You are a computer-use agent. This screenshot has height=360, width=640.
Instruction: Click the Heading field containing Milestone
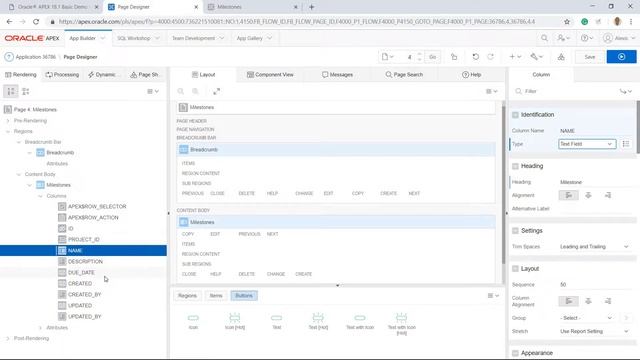(x=594, y=182)
